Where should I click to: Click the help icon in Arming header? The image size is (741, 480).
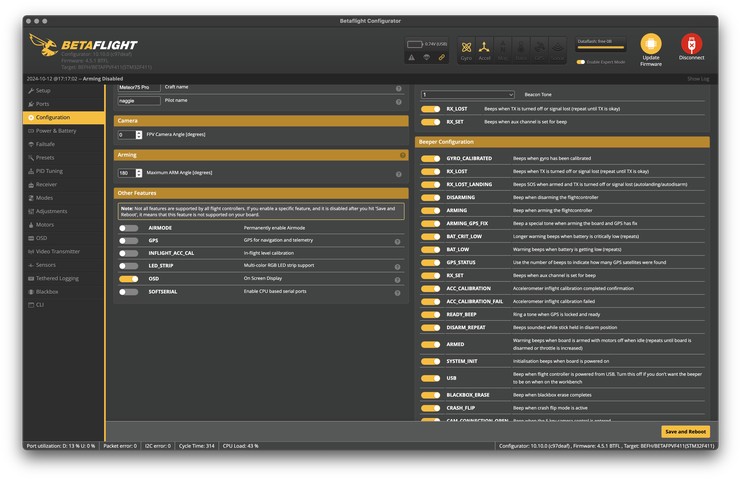pyautogui.click(x=403, y=155)
